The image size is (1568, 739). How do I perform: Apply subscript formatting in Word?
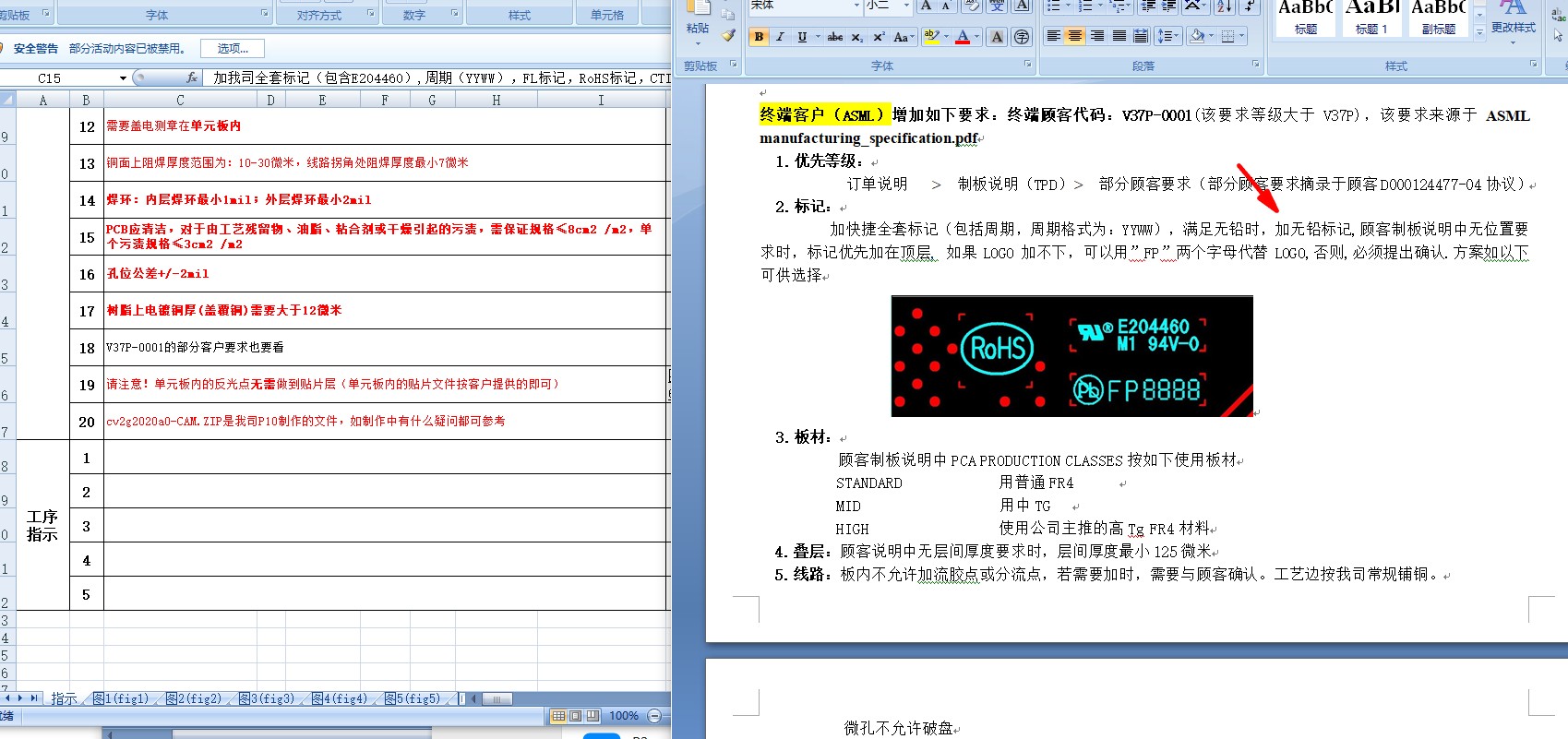[x=857, y=37]
